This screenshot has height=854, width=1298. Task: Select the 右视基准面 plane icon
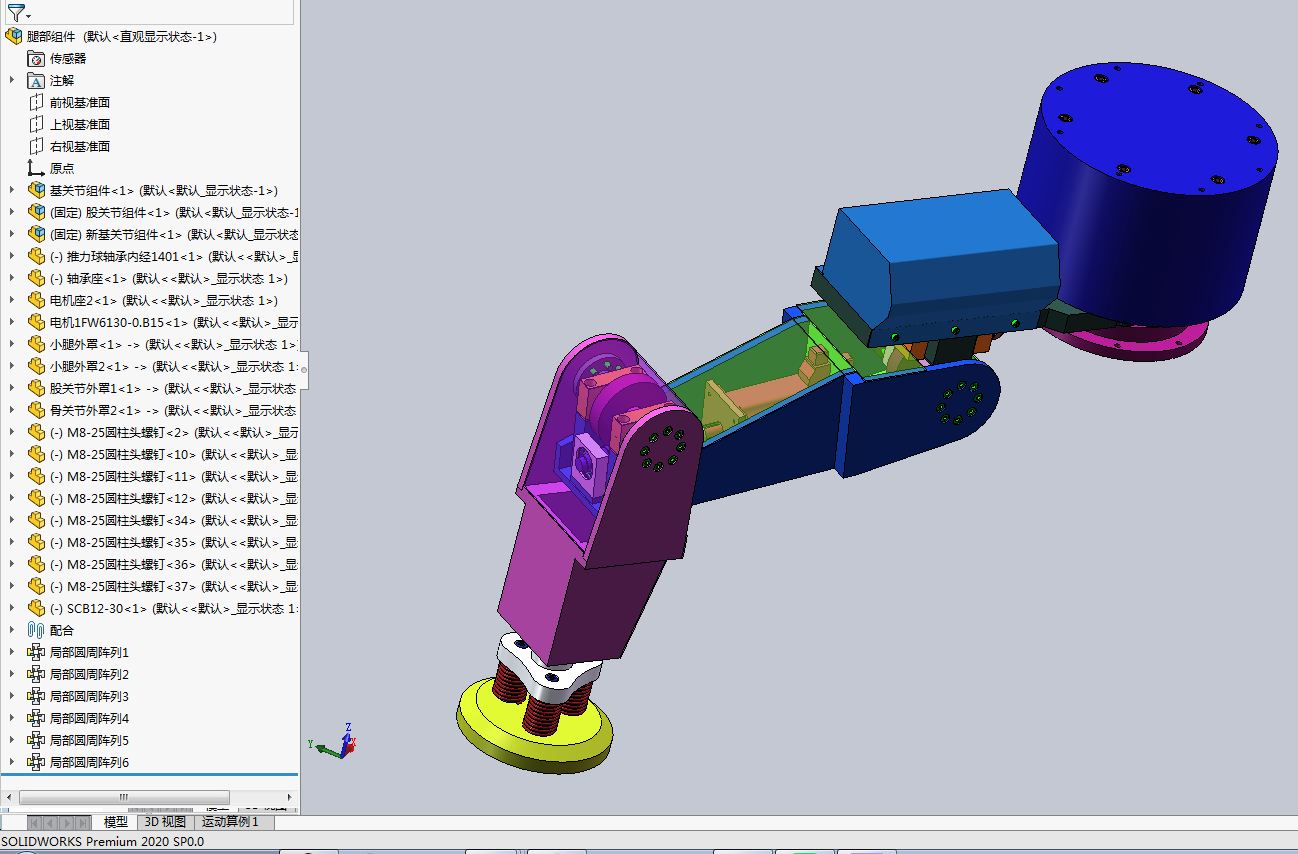pos(36,146)
